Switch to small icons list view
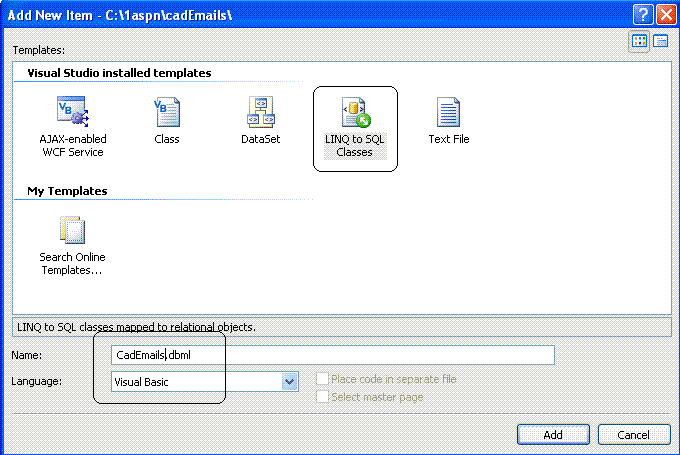The width and height of the screenshot is (680, 455). 661,42
